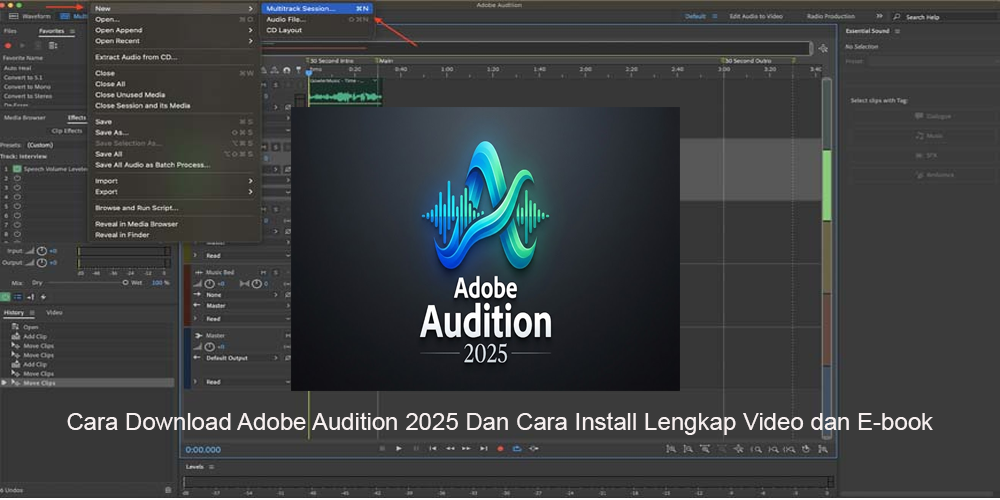Adjust the Mix Dry/Wet slider handle
The height and width of the screenshot is (500, 1000).
click(126, 283)
